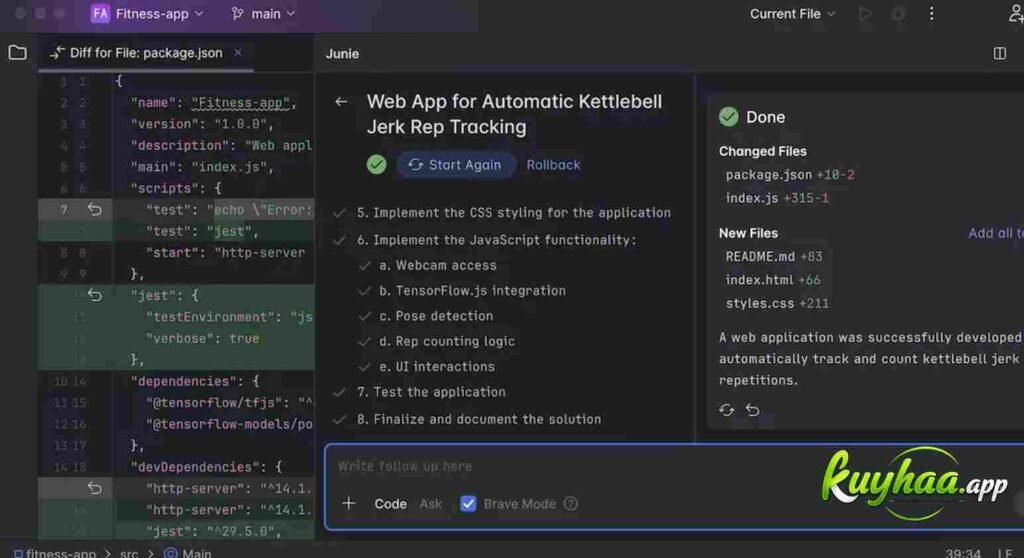This screenshot has height=558, width=1024.
Task: Click step 8 Finalize and document the solution
Action: [479, 419]
